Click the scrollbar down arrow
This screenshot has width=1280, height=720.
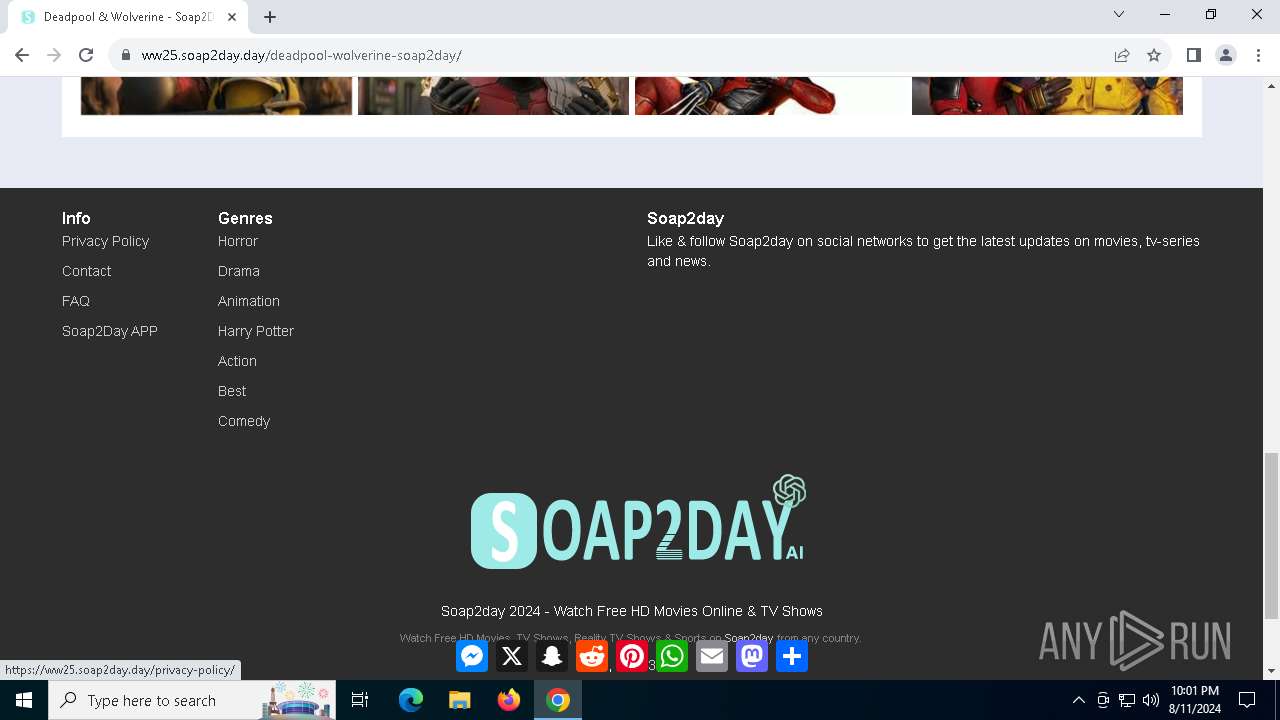(x=1271, y=671)
